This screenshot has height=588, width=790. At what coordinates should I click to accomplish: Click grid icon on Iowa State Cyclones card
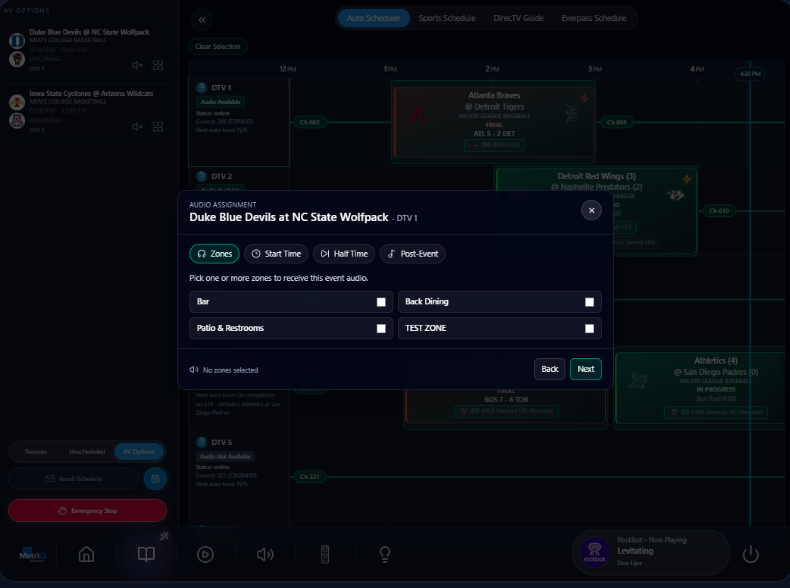(158, 126)
